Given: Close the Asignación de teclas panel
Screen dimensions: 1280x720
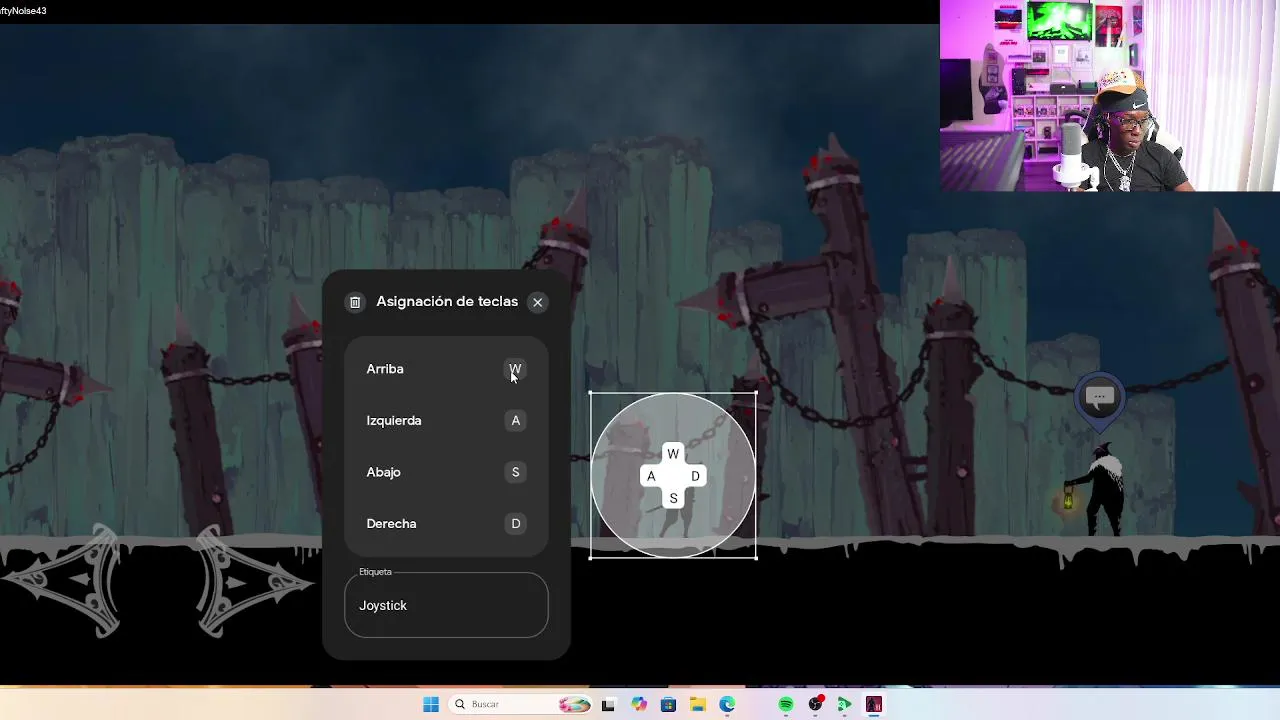Looking at the screenshot, I should [538, 302].
